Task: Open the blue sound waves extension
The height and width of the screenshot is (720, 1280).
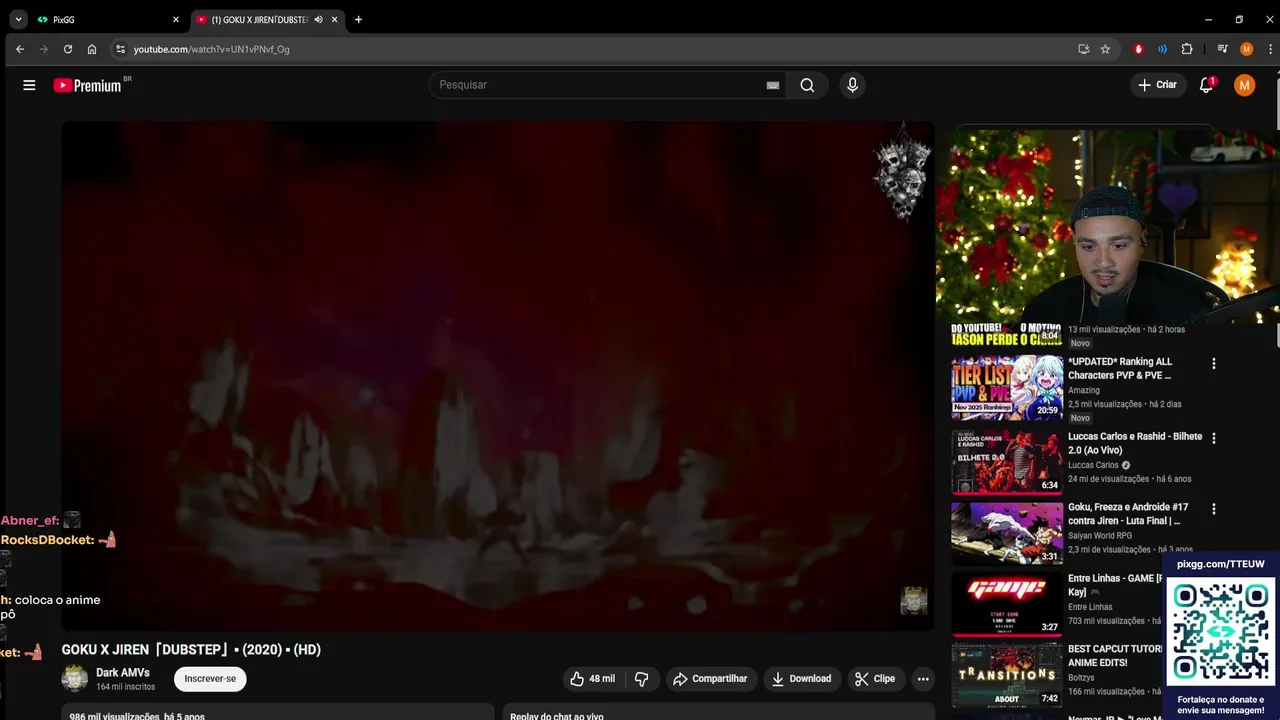Action: pos(1163,49)
